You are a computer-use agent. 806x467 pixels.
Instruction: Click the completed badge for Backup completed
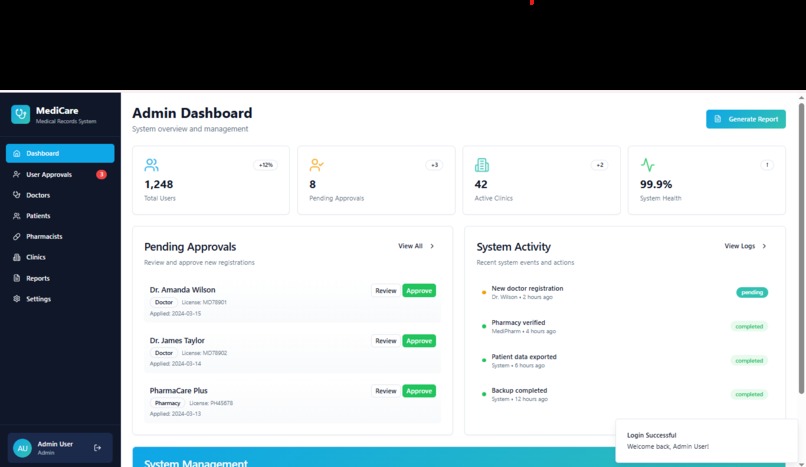(749, 395)
